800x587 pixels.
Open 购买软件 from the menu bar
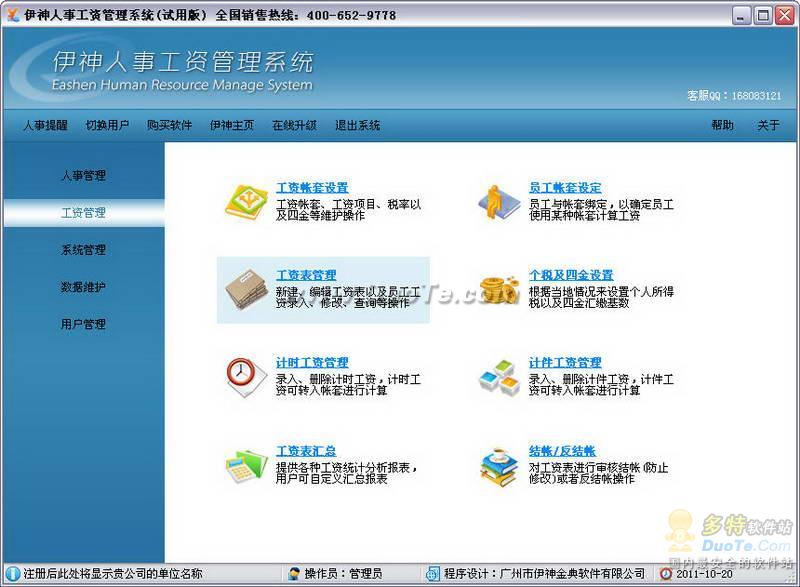coord(169,126)
